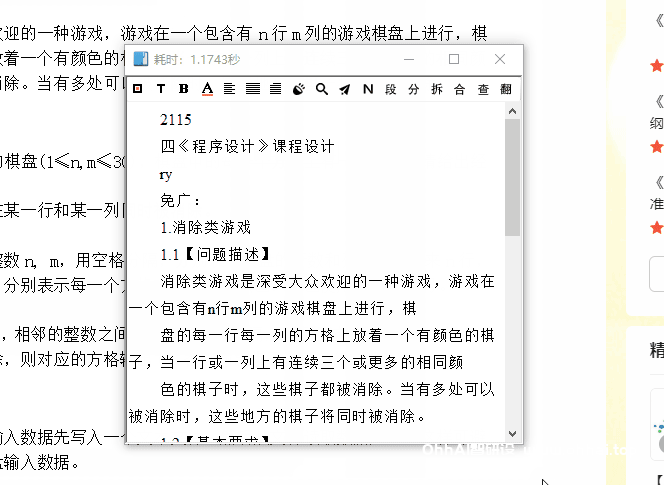
Task: Click the magnifier search icon
Action: pos(322,89)
